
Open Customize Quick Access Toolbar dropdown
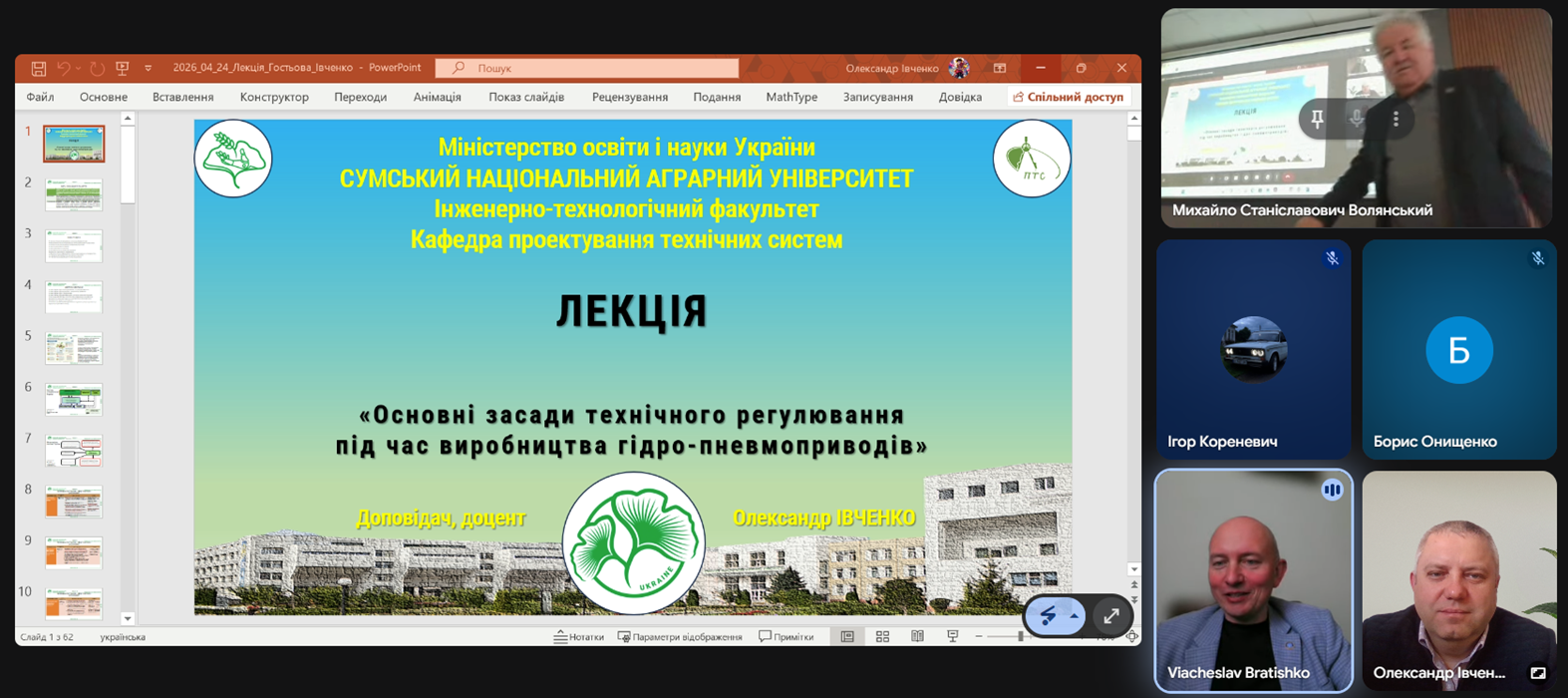[x=149, y=69]
